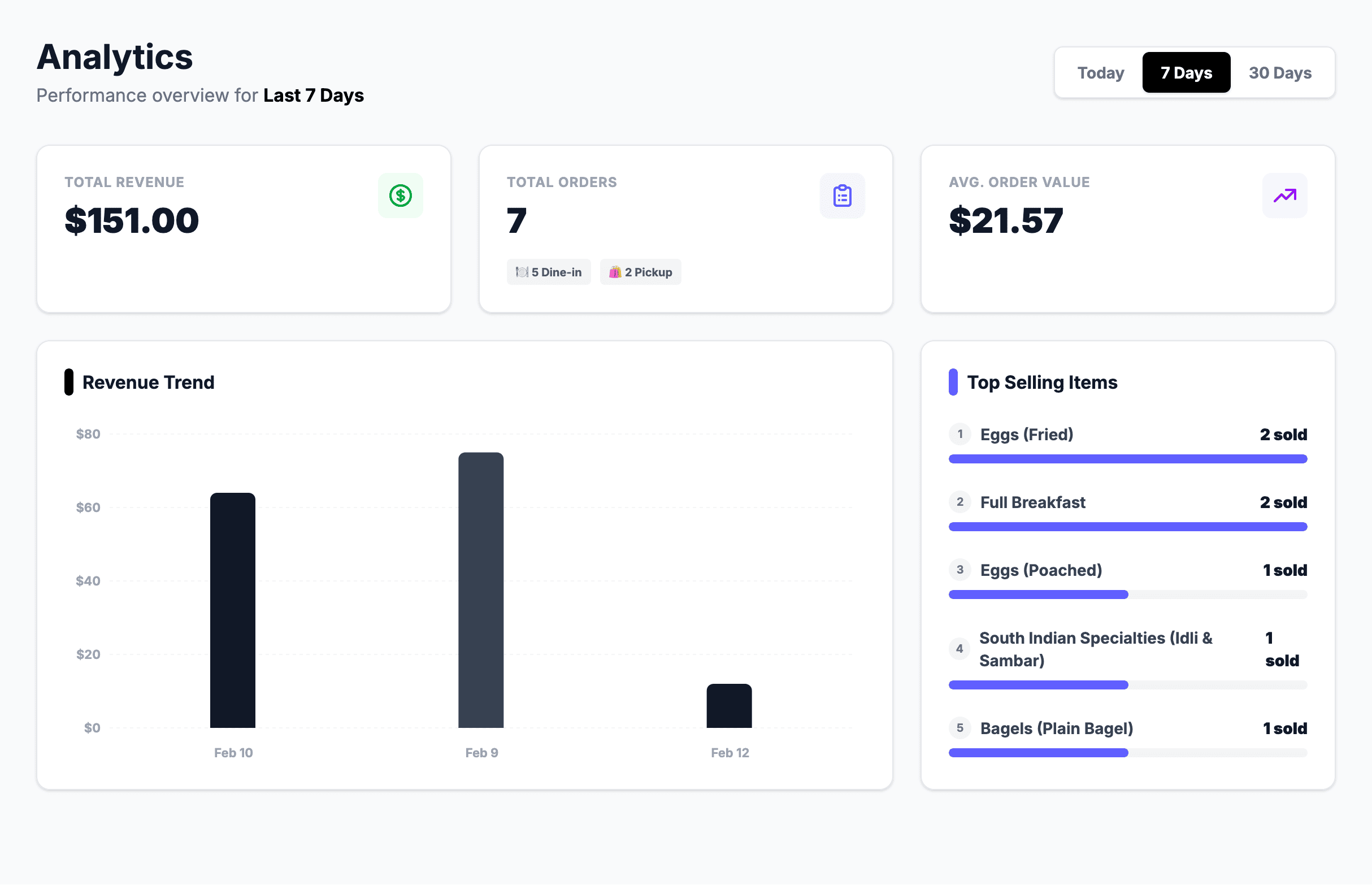Image resolution: width=1372 pixels, height=885 pixels.
Task: Click the Full Breakfast progress bar
Action: (1127, 526)
